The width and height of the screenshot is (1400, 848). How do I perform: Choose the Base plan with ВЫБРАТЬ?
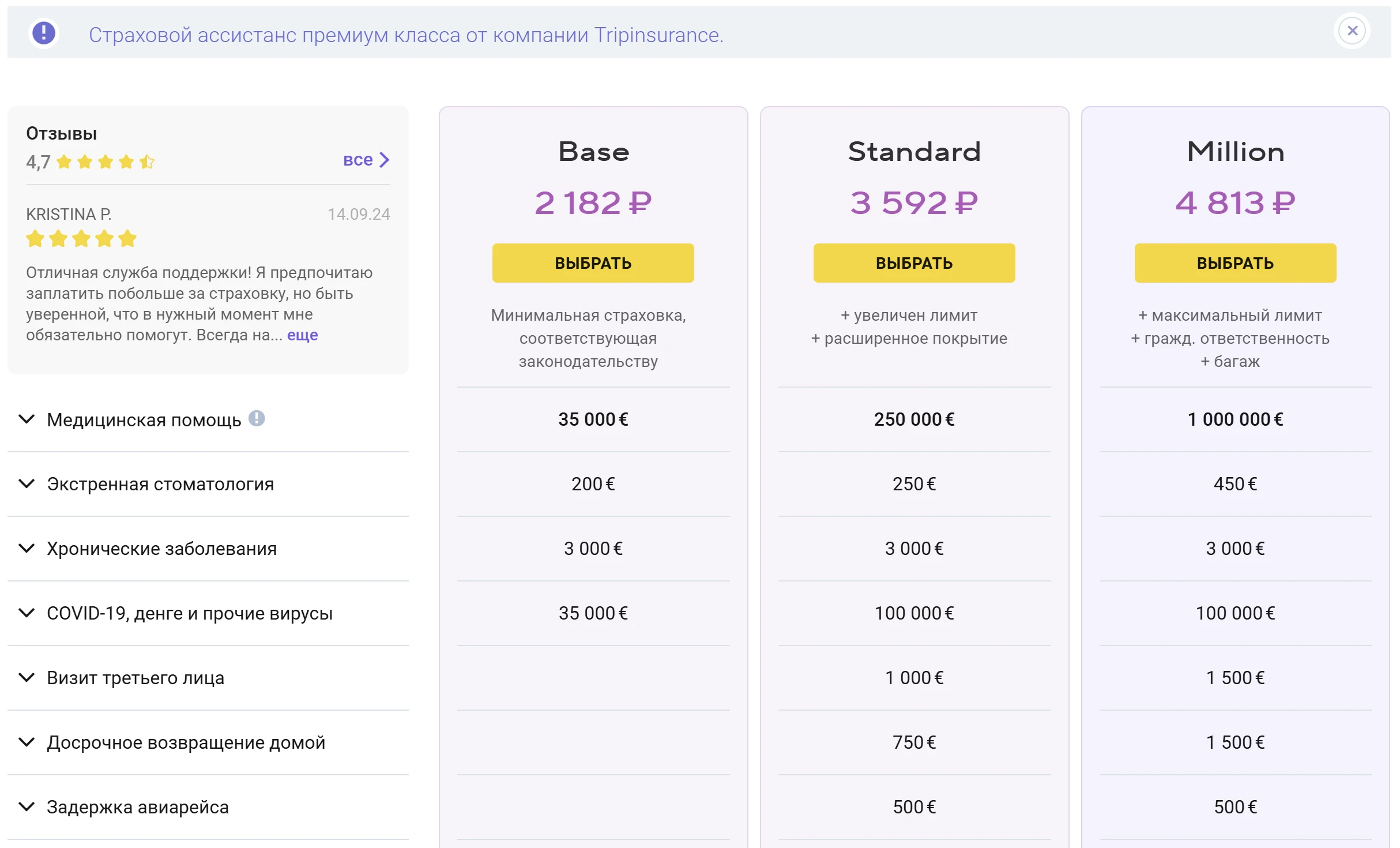[593, 263]
